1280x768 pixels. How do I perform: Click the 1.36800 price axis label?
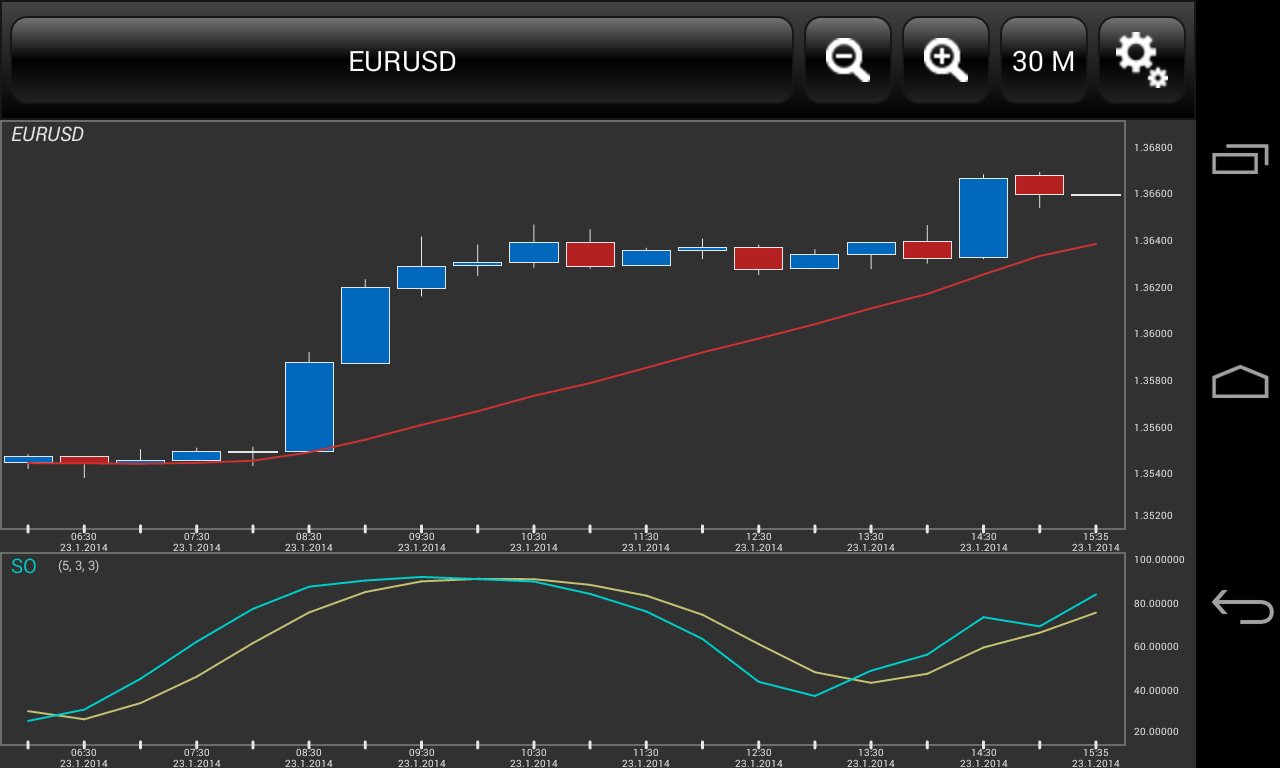pyautogui.click(x=1153, y=148)
